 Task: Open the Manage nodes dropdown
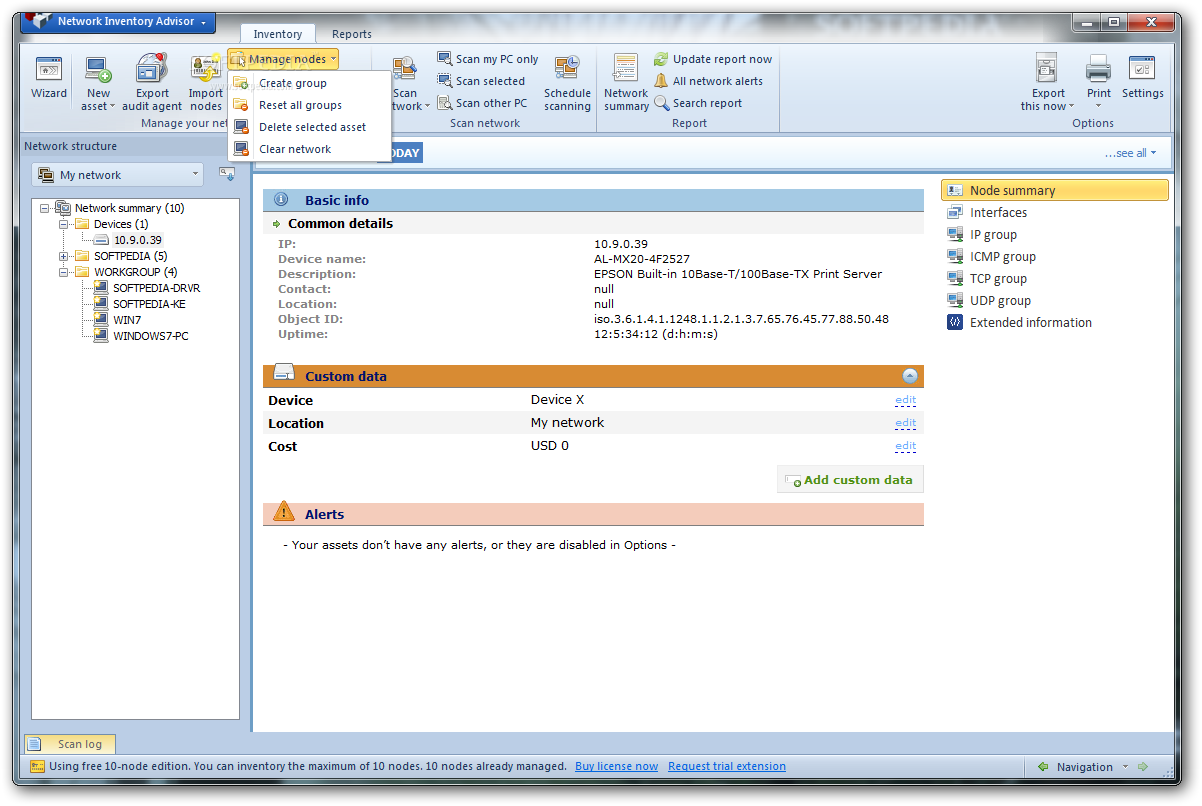click(284, 59)
